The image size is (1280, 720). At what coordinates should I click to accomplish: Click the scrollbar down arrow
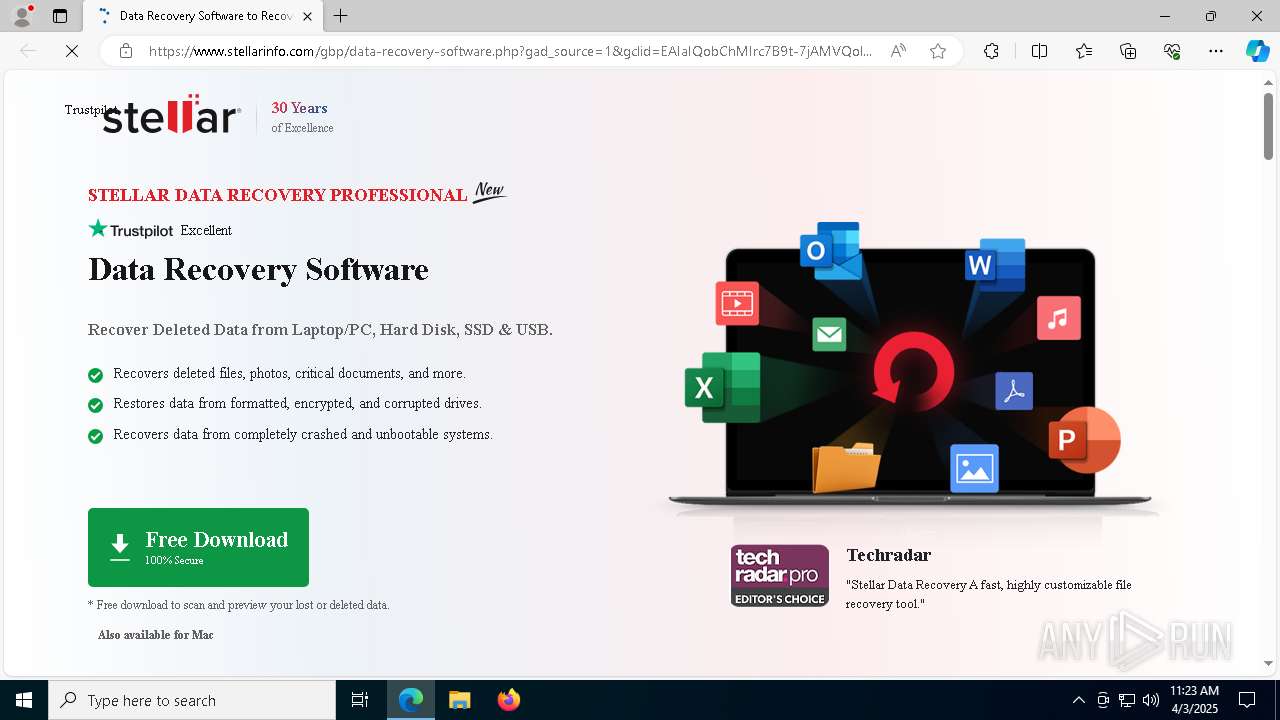click(1268, 663)
